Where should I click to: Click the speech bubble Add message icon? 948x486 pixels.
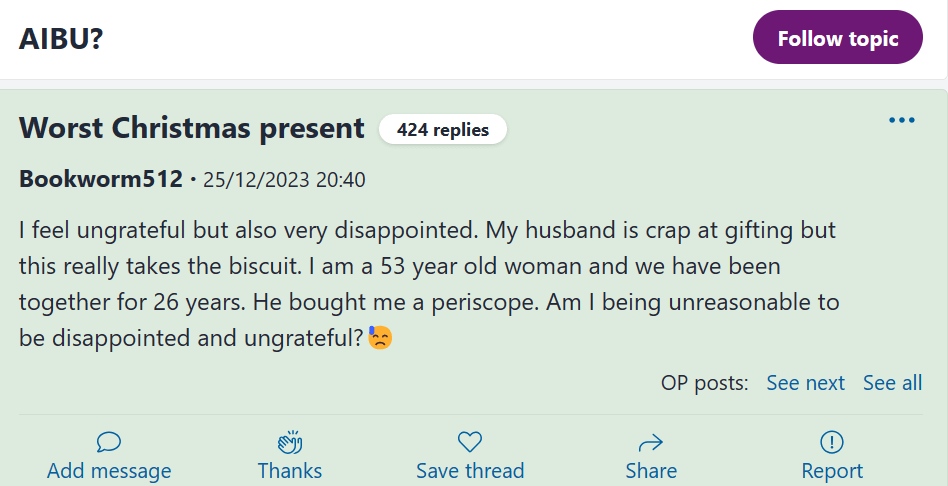tap(109, 442)
